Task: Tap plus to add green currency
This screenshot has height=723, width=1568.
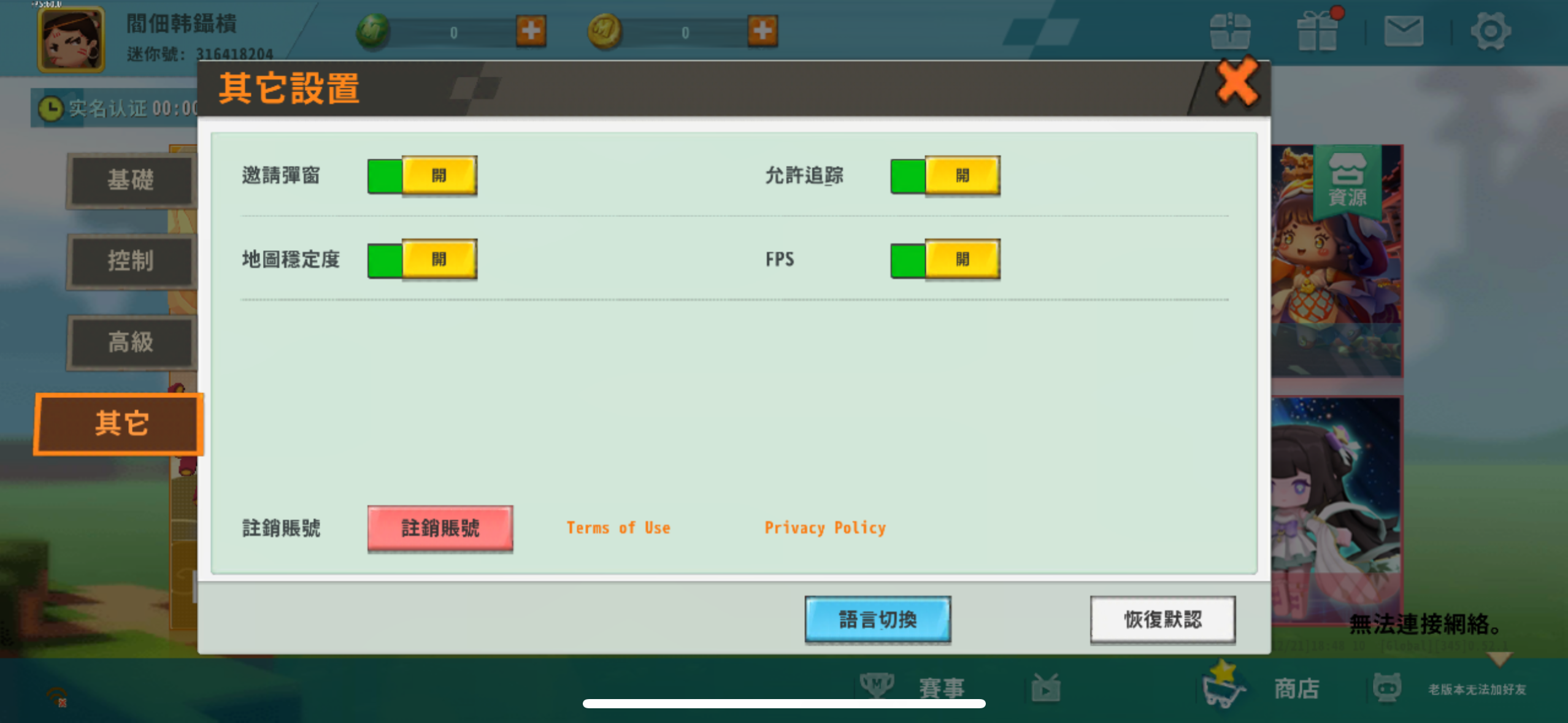Action: tap(531, 32)
